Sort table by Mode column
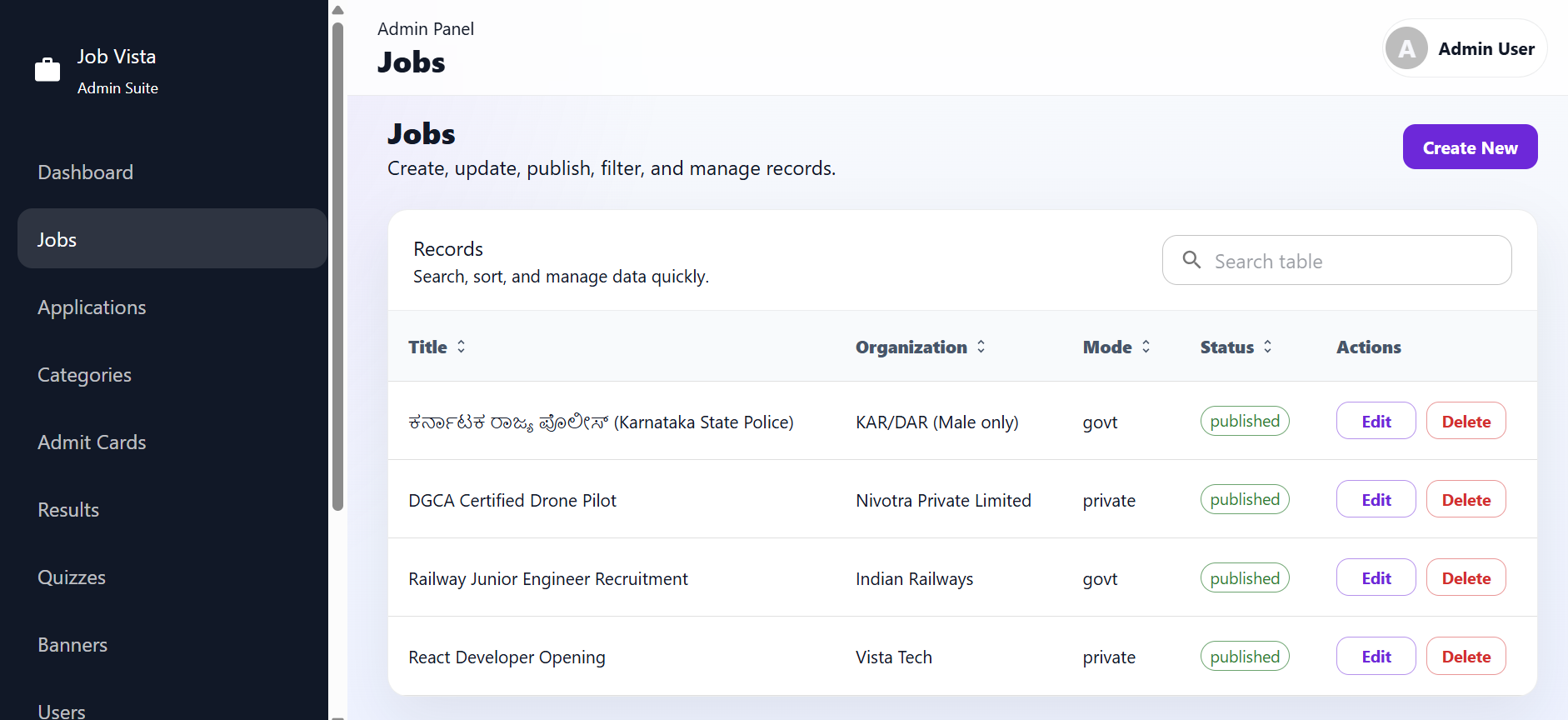The width and height of the screenshot is (1568, 720). [1116, 347]
